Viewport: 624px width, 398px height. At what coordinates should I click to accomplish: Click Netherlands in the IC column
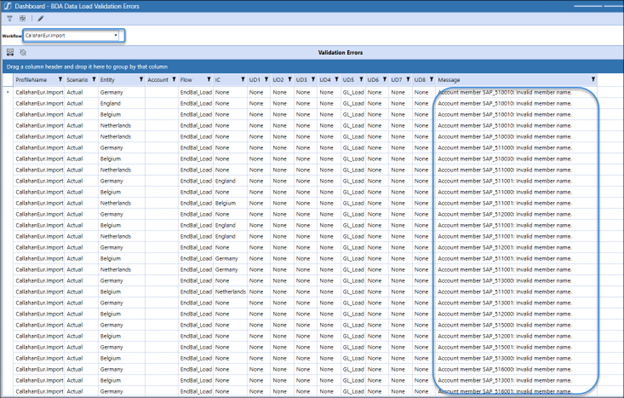(x=230, y=292)
